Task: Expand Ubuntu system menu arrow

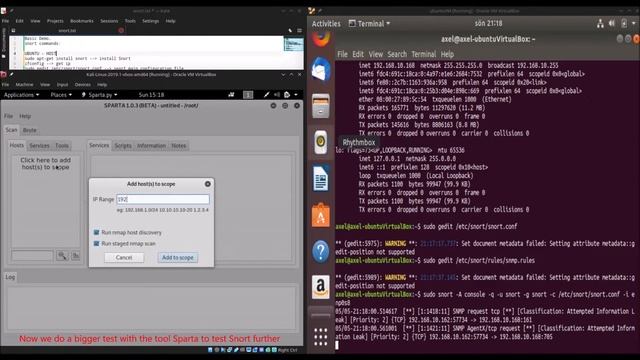Action: [x=633, y=24]
